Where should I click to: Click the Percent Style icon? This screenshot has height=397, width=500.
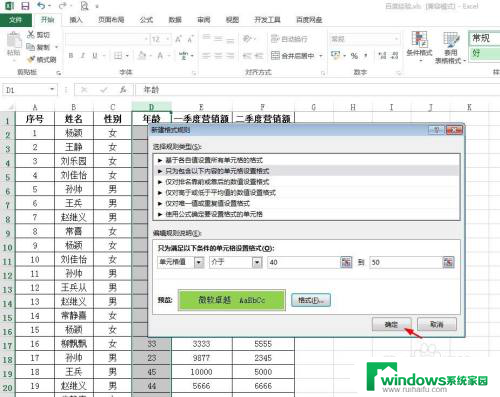click(354, 56)
